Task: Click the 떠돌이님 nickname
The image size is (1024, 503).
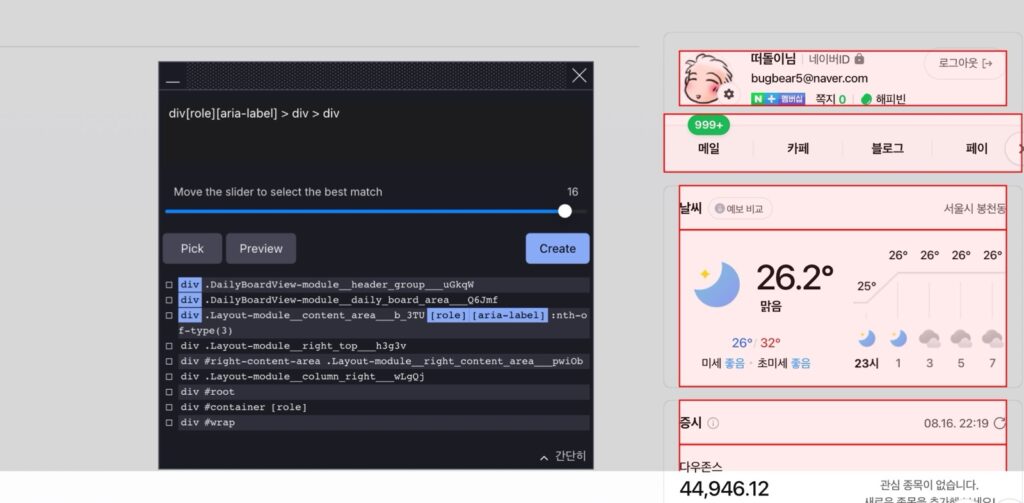Action: (x=773, y=59)
